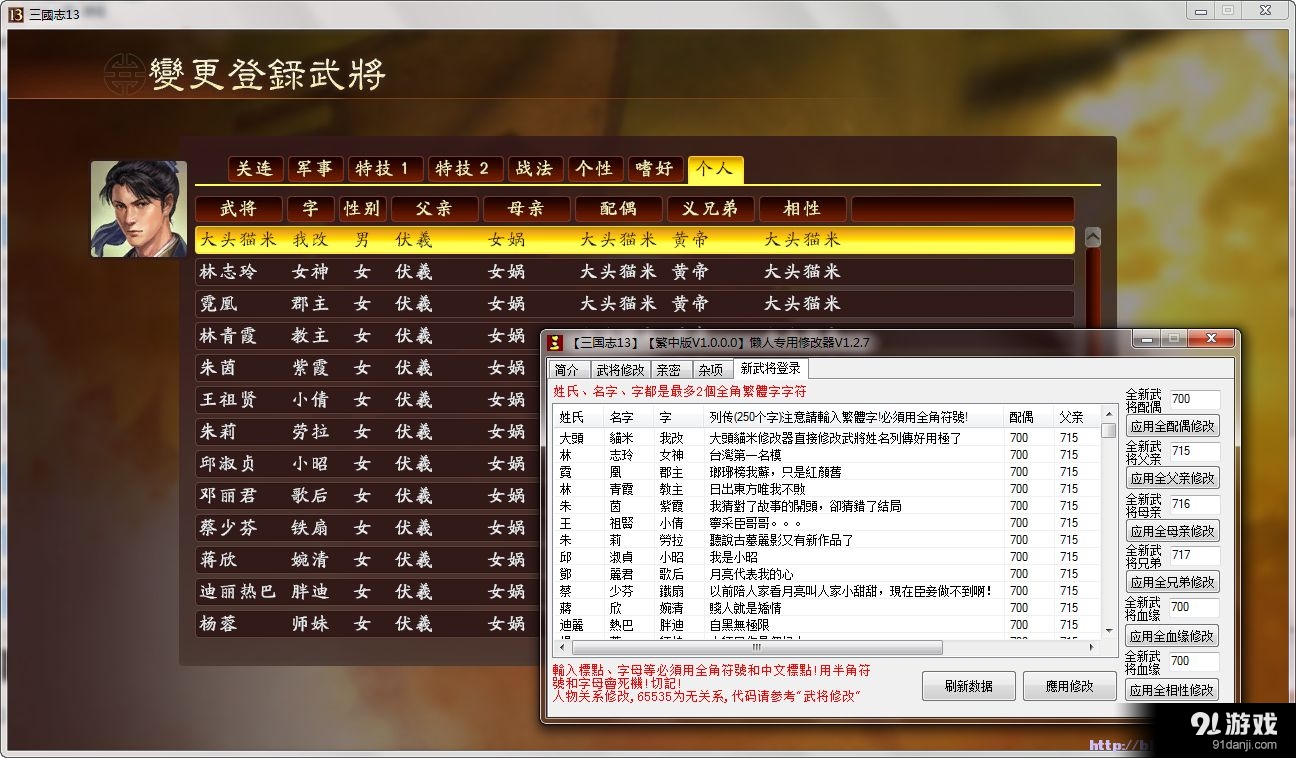Focus the 全新武将配偶 input field
The width and height of the screenshot is (1296, 758).
pos(1193,399)
